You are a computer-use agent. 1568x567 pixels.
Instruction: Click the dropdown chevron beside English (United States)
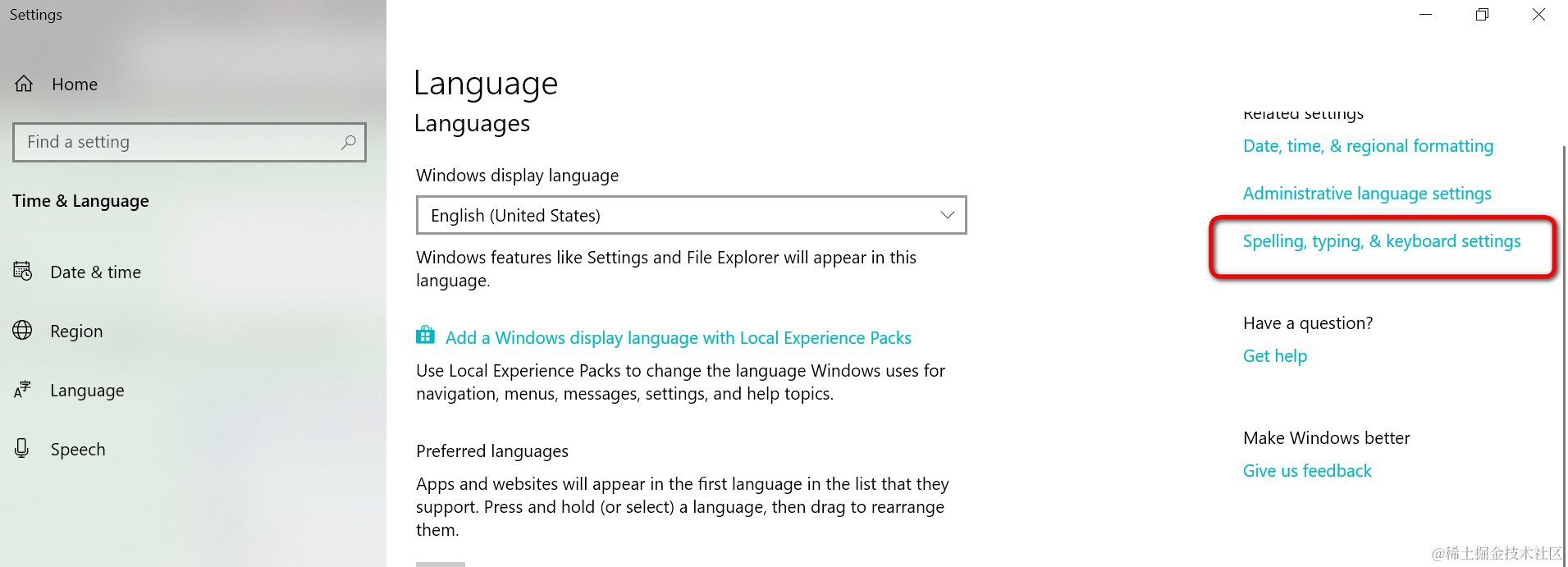[947, 215]
